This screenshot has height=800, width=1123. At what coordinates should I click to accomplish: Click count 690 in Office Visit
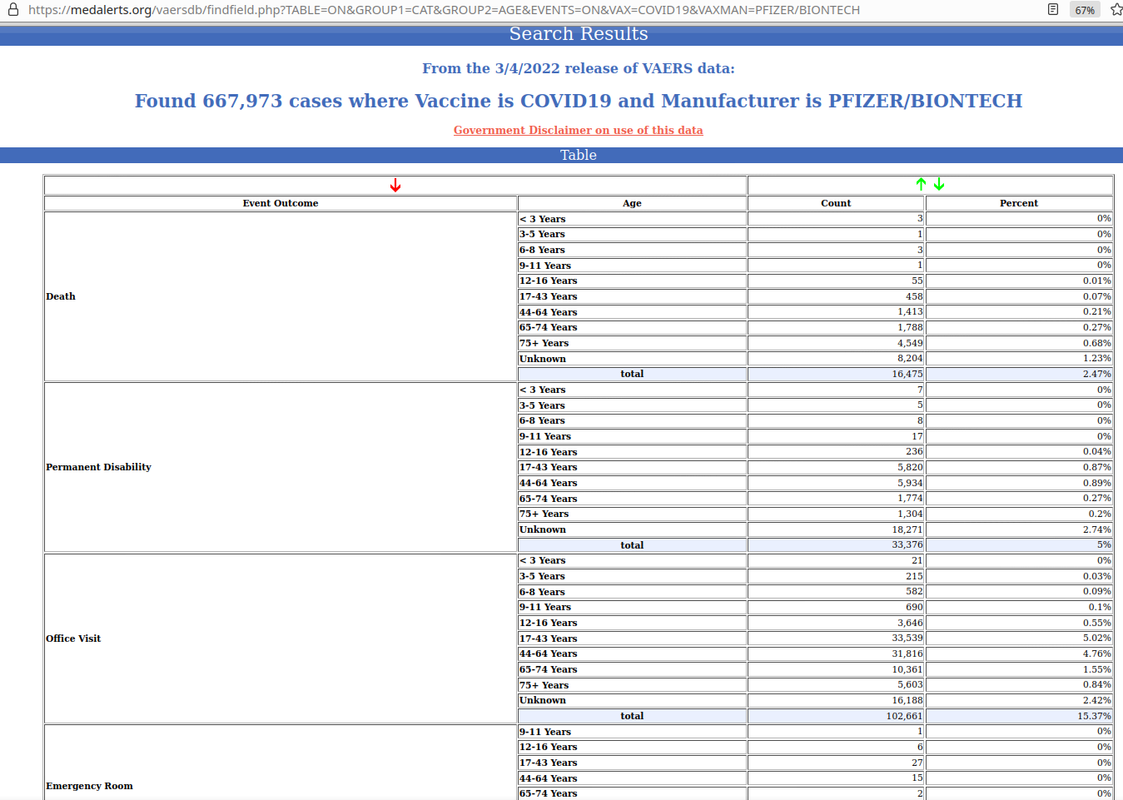pyautogui.click(x=836, y=607)
